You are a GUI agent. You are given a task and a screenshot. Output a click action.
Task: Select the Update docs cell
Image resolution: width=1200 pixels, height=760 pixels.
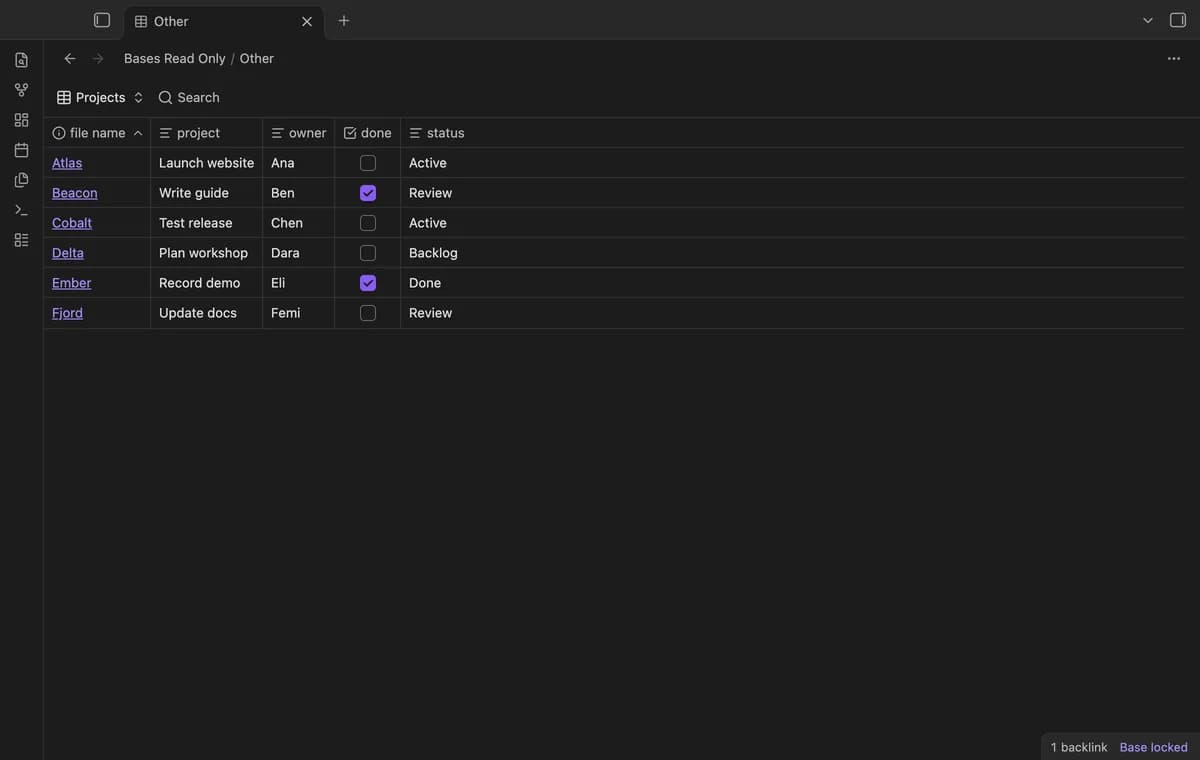206,313
